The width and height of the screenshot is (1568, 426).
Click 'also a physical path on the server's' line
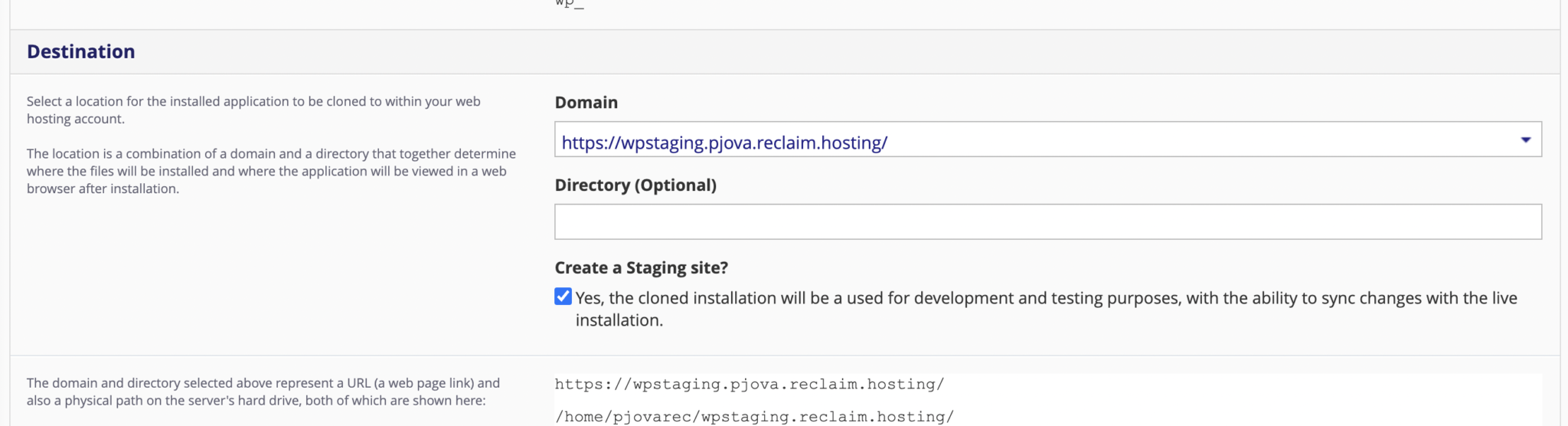(256, 401)
